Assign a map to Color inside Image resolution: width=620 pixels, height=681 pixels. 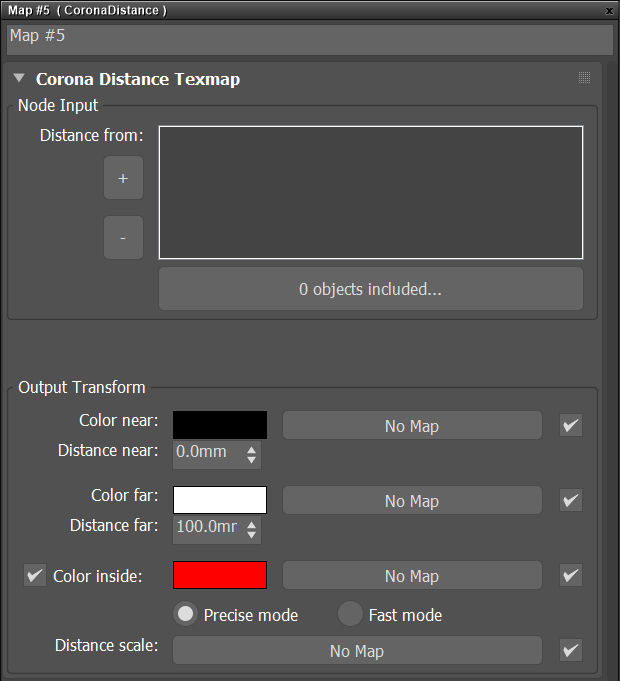[412, 575]
